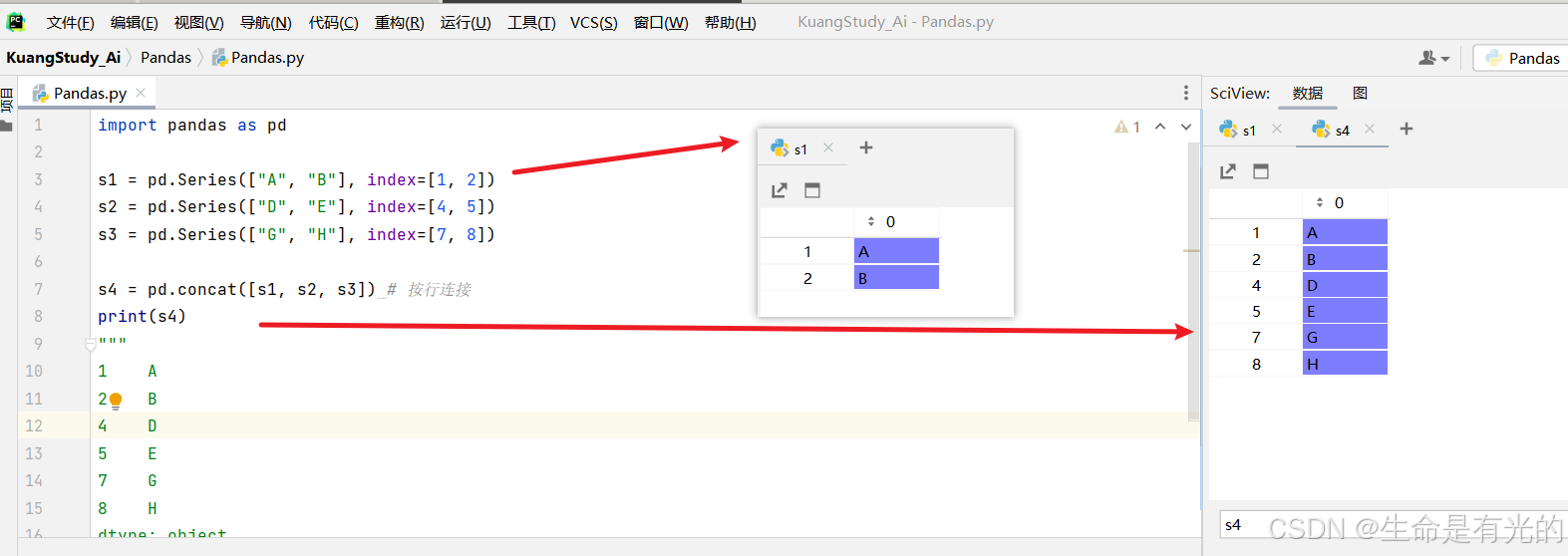Click window layout icon in floating s1 panel
The width and height of the screenshot is (1568, 556).
pyautogui.click(x=812, y=190)
